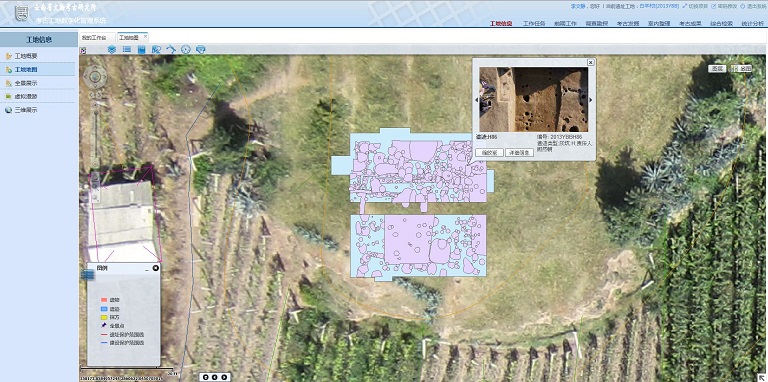Click the map search magnifier toolbar icon
The image size is (768, 382).
[x=156, y=49]
